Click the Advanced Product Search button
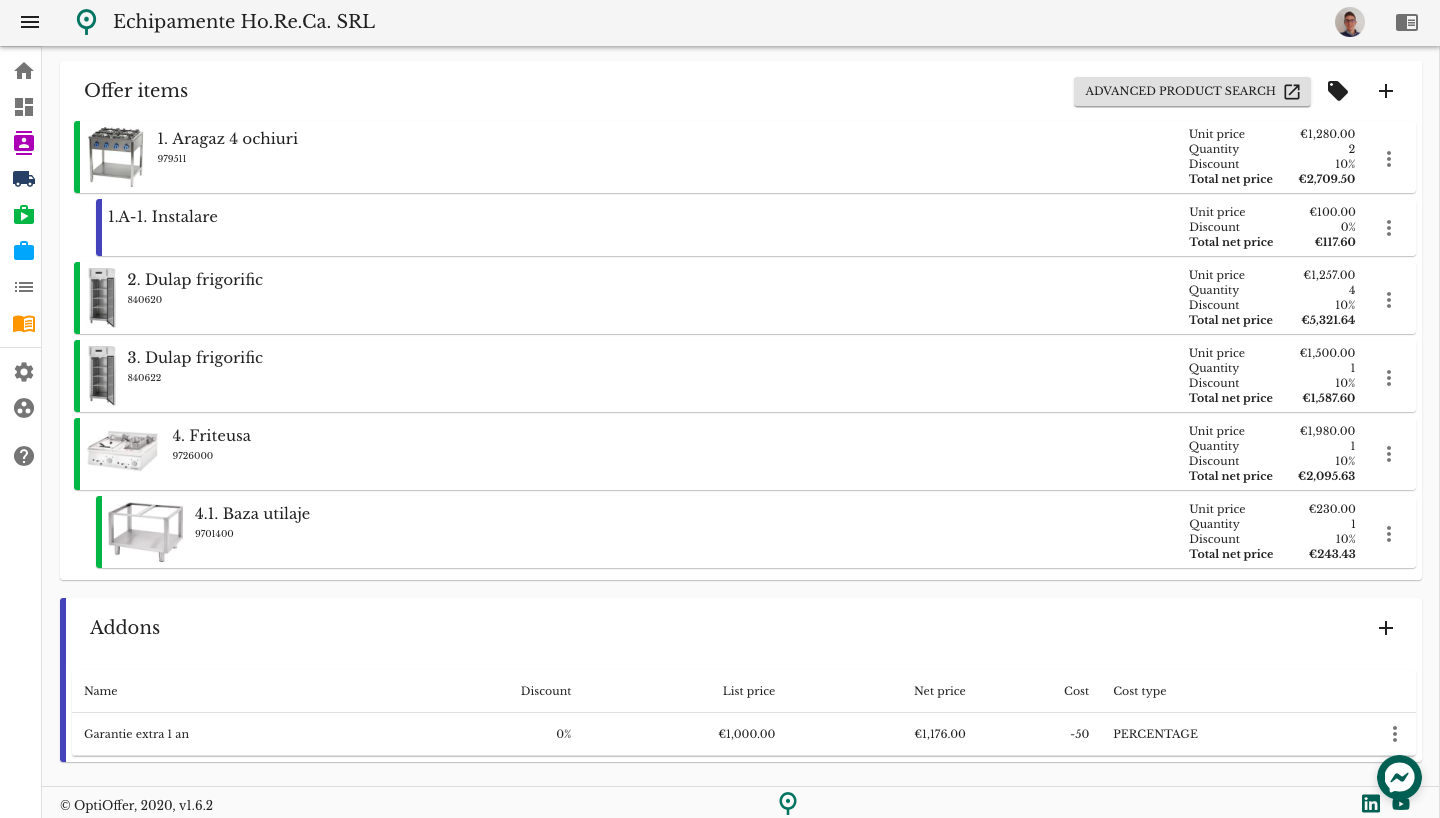Viewport: 1440px width, 818px height. click(1192, 91)
